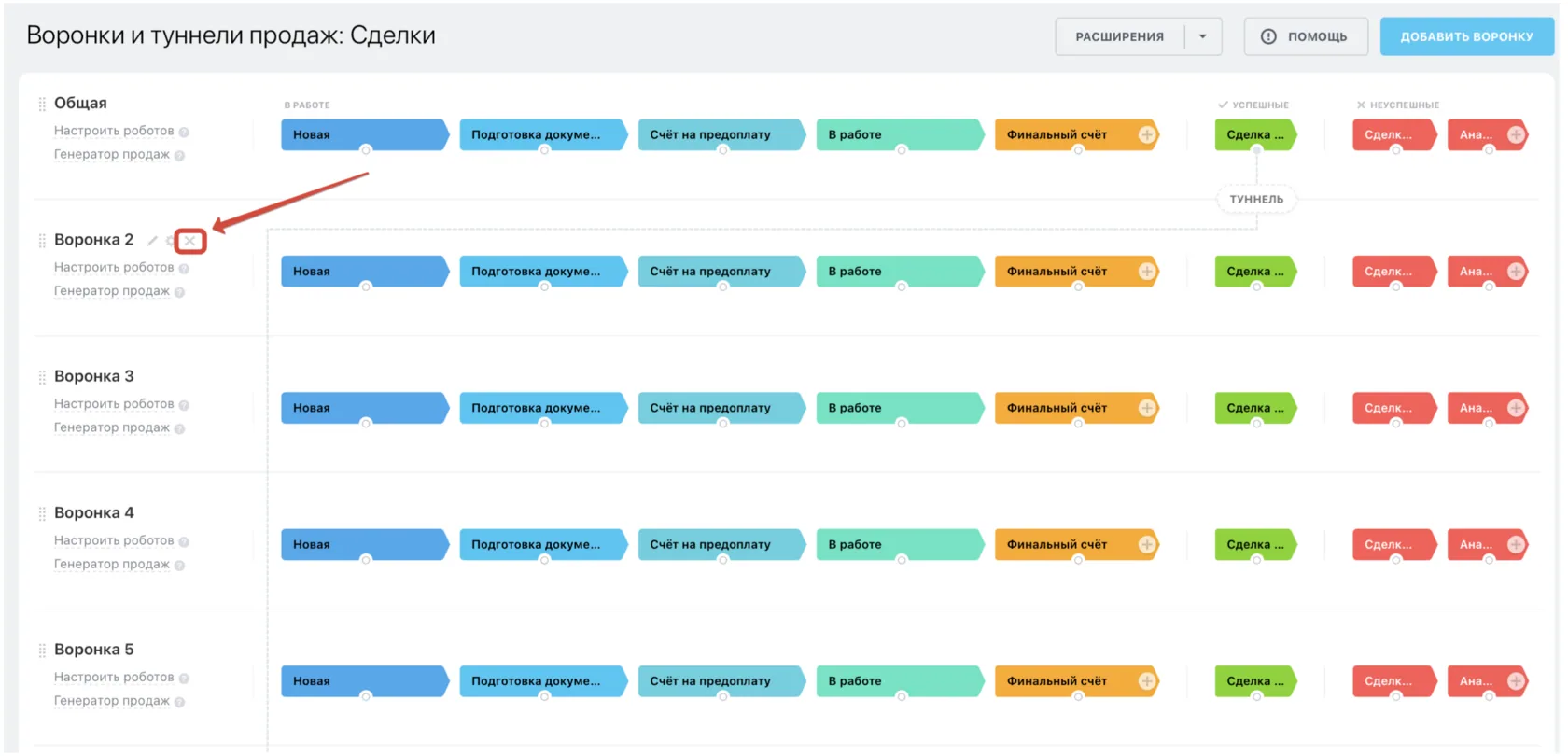This screenshot has height=756, width=1568.
Task: Click the Общая funnel title
Action: [80, 103]
